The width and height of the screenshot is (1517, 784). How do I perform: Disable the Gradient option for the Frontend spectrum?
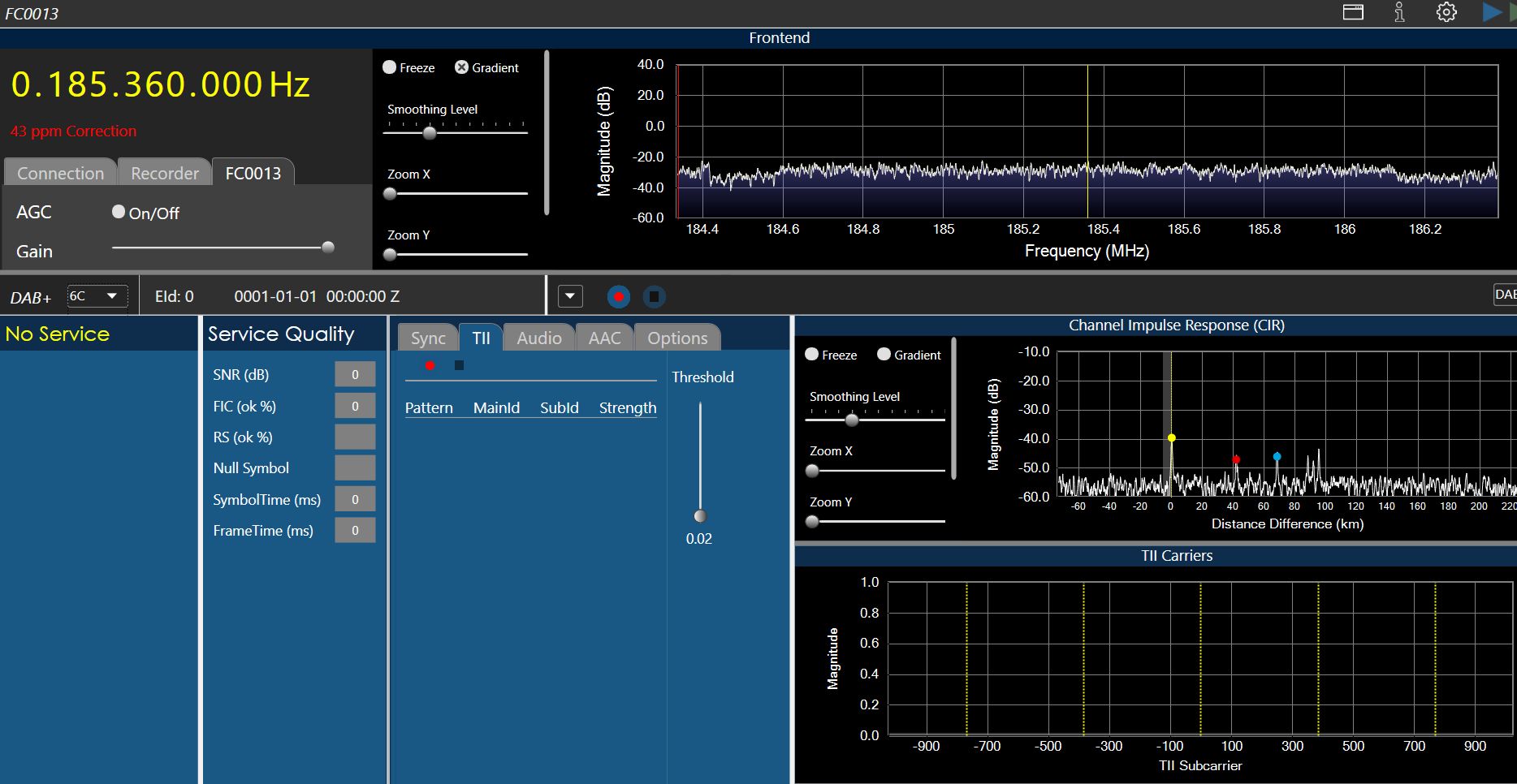coord(461,67)
